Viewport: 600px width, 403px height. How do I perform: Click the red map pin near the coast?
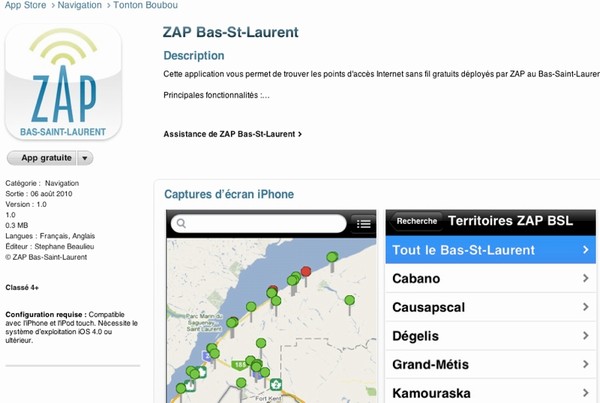click(x=306, y=272)
